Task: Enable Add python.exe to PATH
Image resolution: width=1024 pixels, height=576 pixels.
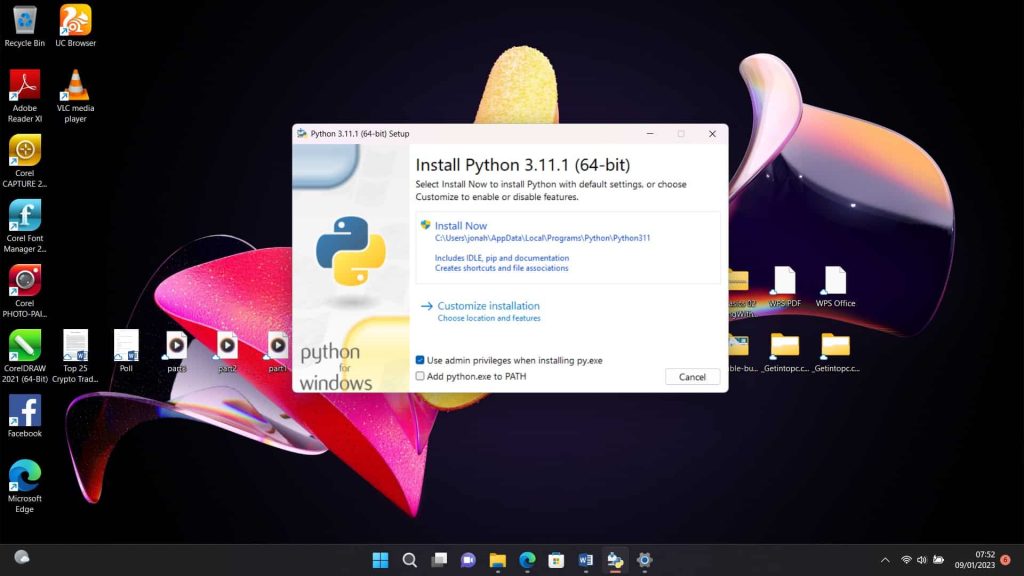Action: (x=420, y=376)
